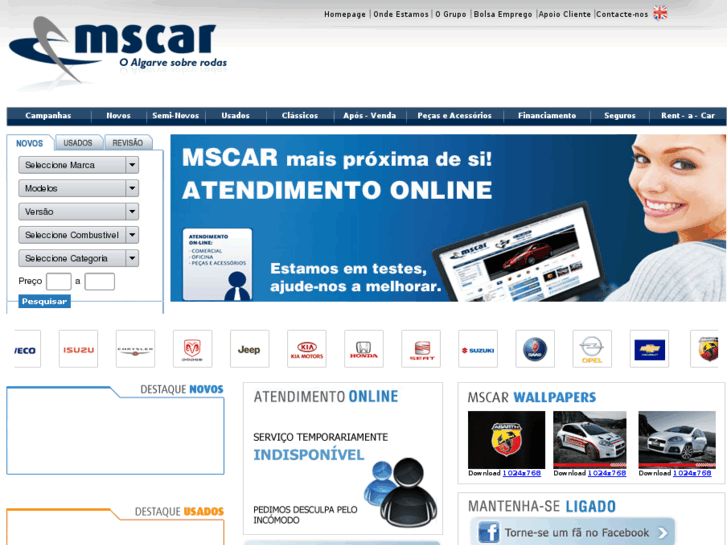Switch to the NOVOS search tab
This screenshot has width=727, height=545.
tap(30, 143)
